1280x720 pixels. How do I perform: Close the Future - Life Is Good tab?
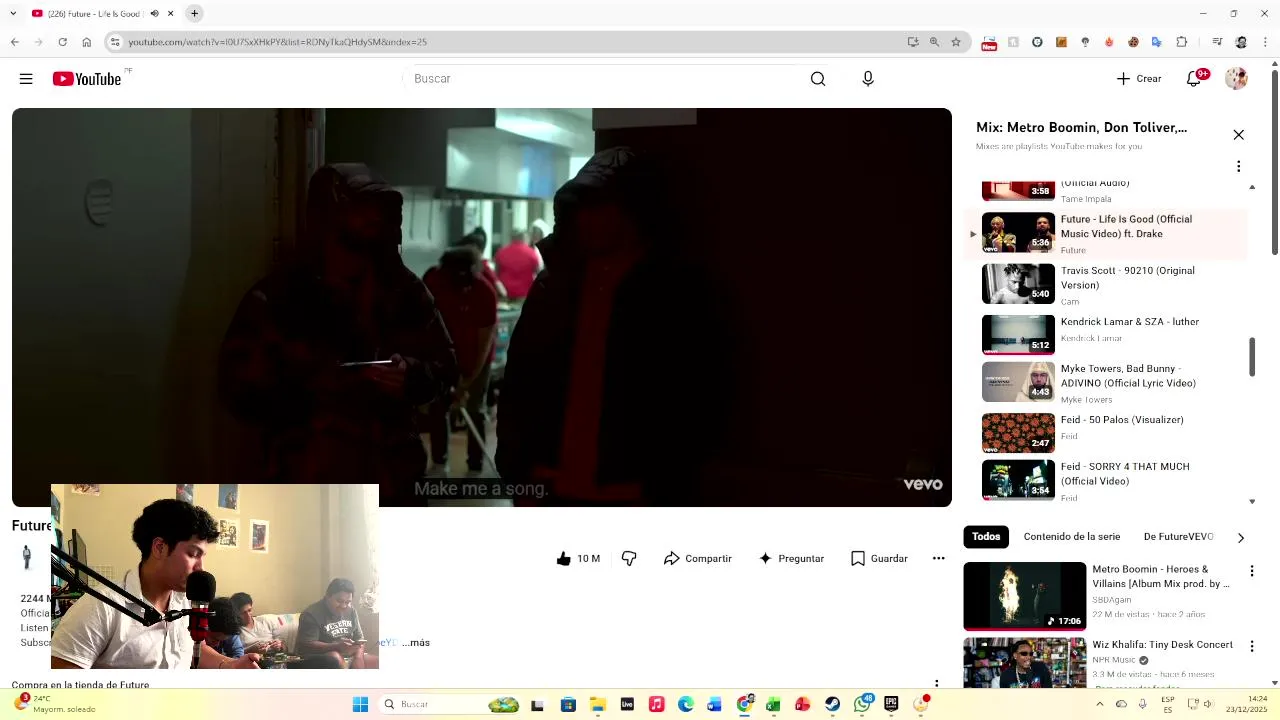pos(171,14)
